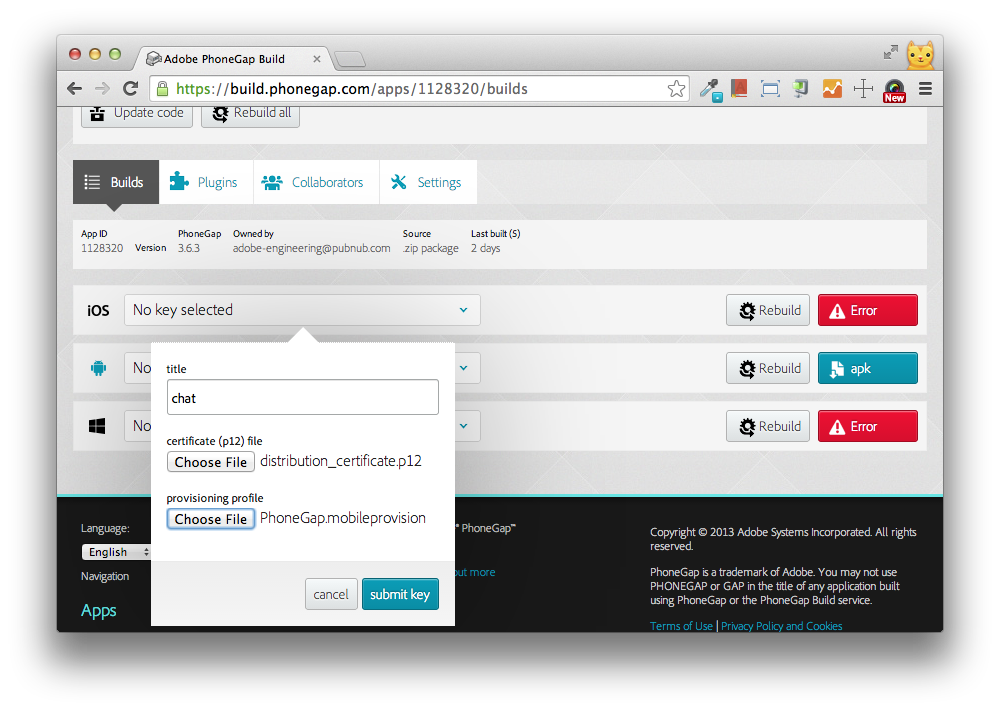Cancel the signing key form
The width and height of the screenshot is (1000, 711).
pyautogui.click(x=331, y=594)
